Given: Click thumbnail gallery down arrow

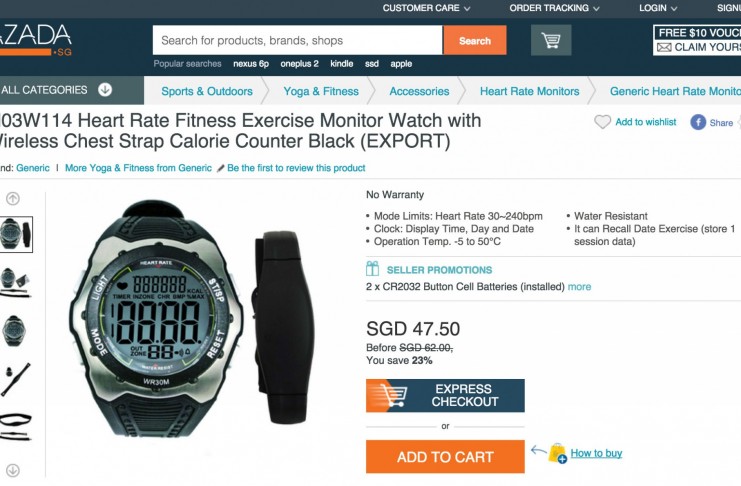Looking at the screenshot, I should [13, 470].
